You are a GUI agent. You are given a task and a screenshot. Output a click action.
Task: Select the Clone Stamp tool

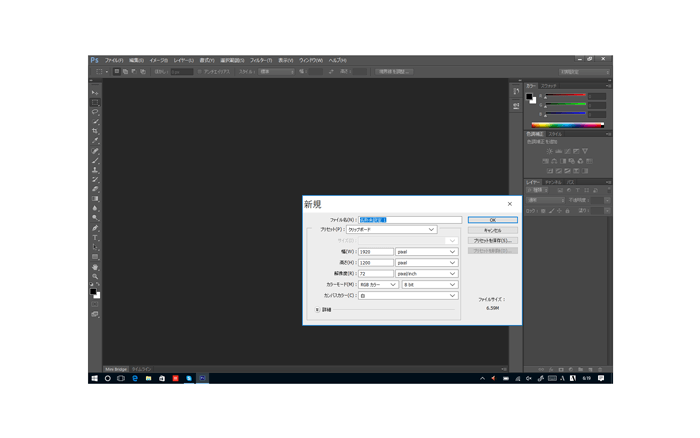click(x=96, y=170)
